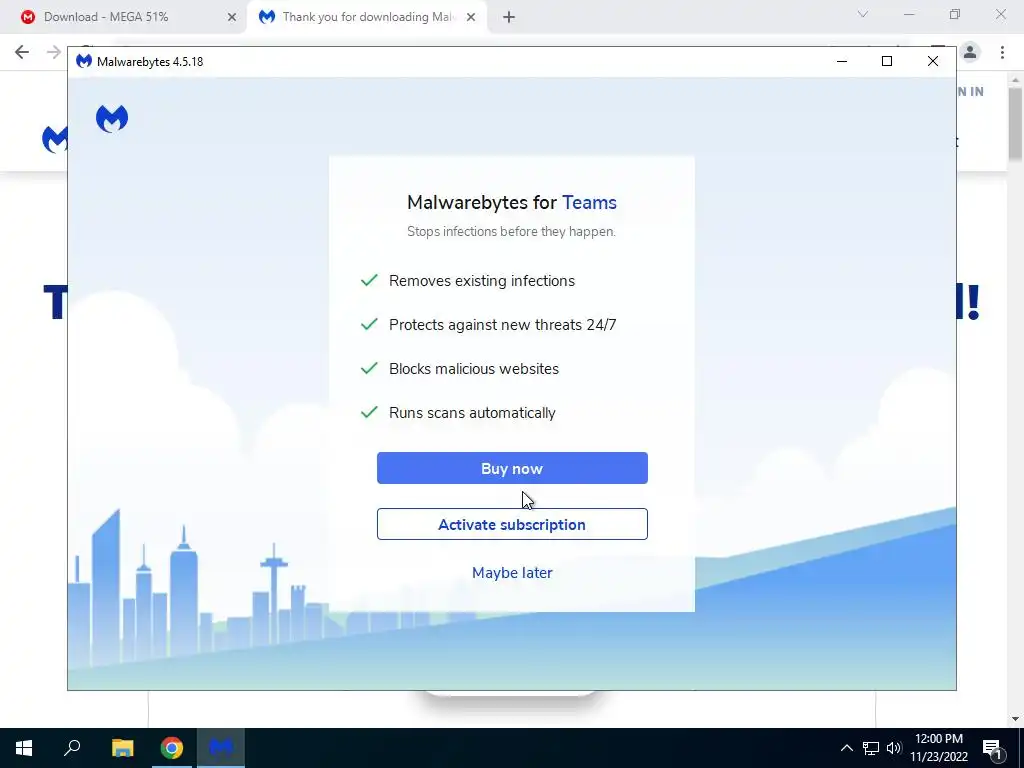This screenshot has height=768, width=1024.
Task: Show hidden system tray icons
Action: (846, 748)
